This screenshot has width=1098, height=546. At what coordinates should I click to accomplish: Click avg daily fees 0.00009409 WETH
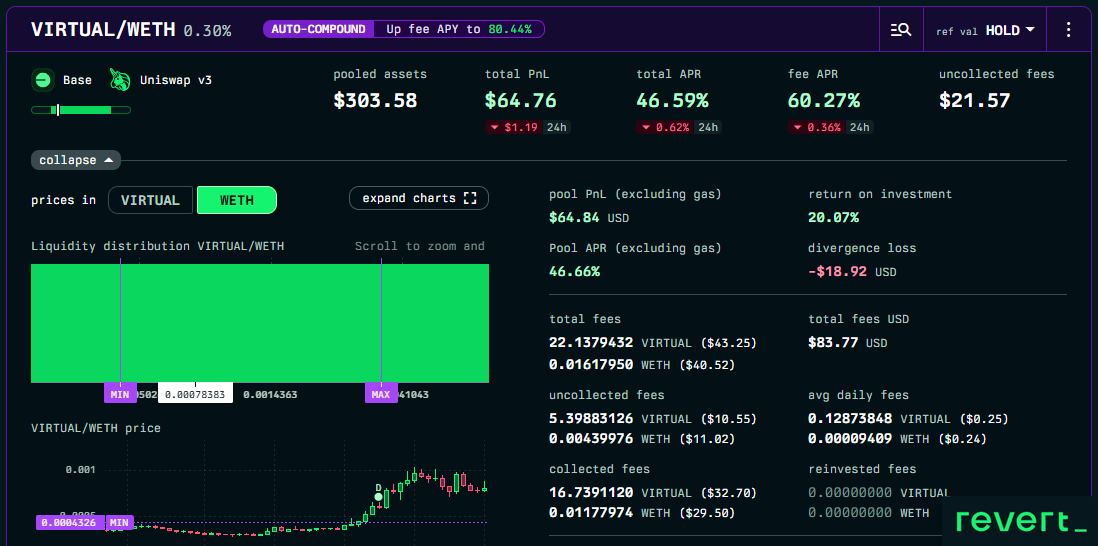(897, 439)
